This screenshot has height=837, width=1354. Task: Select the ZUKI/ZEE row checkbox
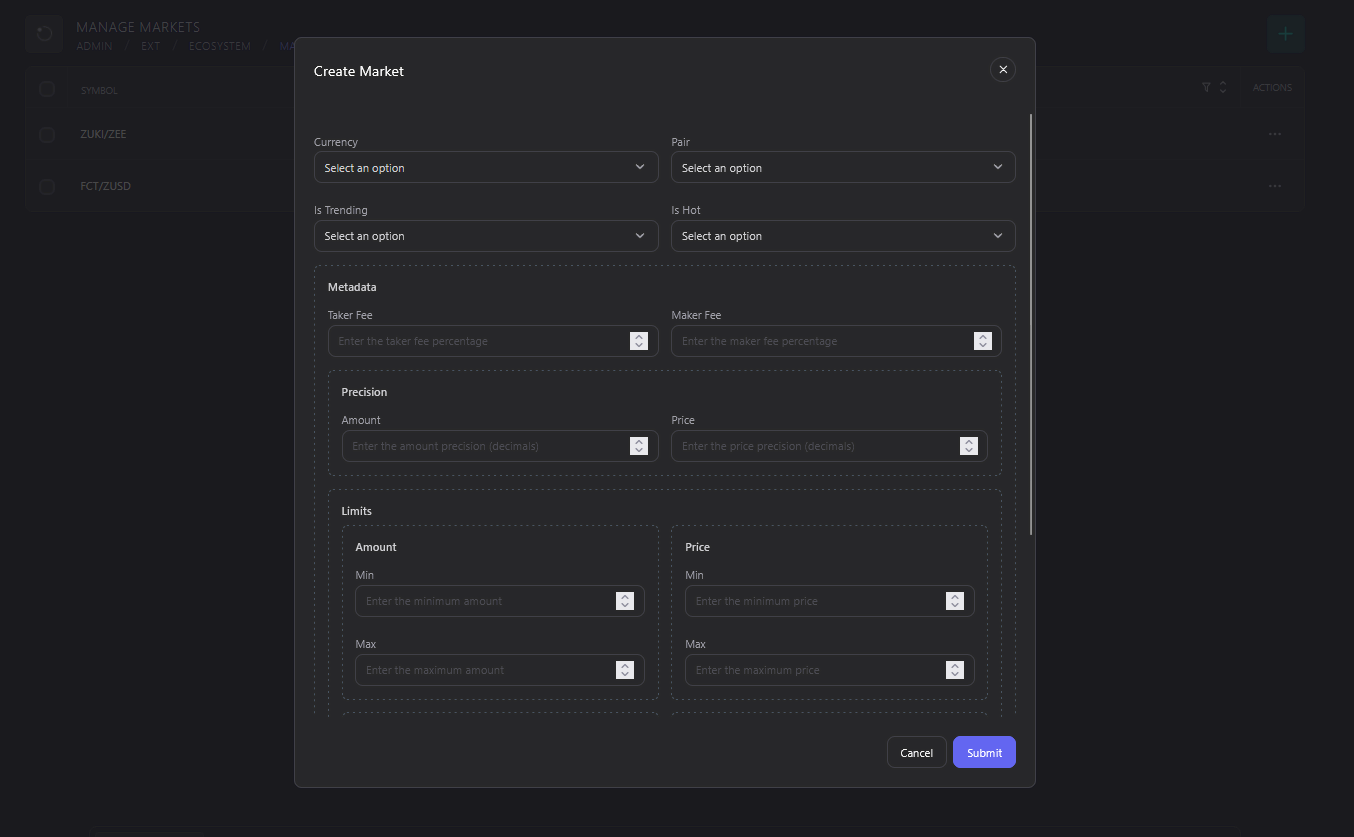coord(46,134)
